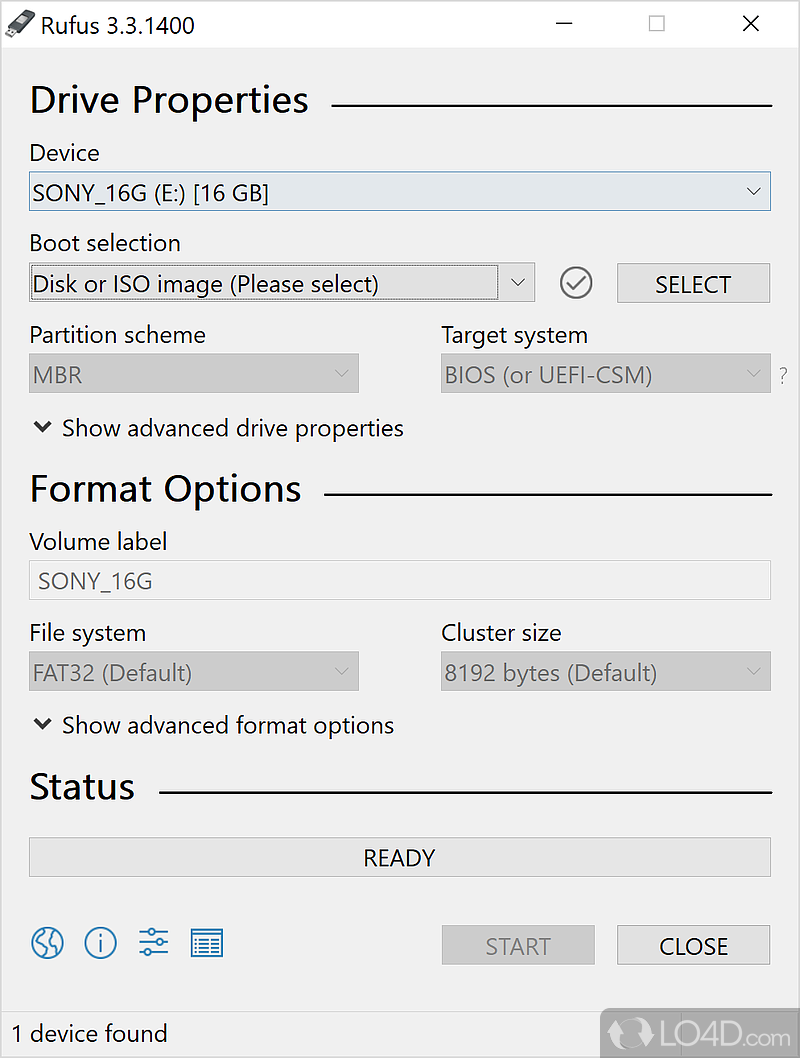This screenshot has height=1058, width=800.
Task: Click the Rufus USB drive title icon
Action: (x=20, y=24)
